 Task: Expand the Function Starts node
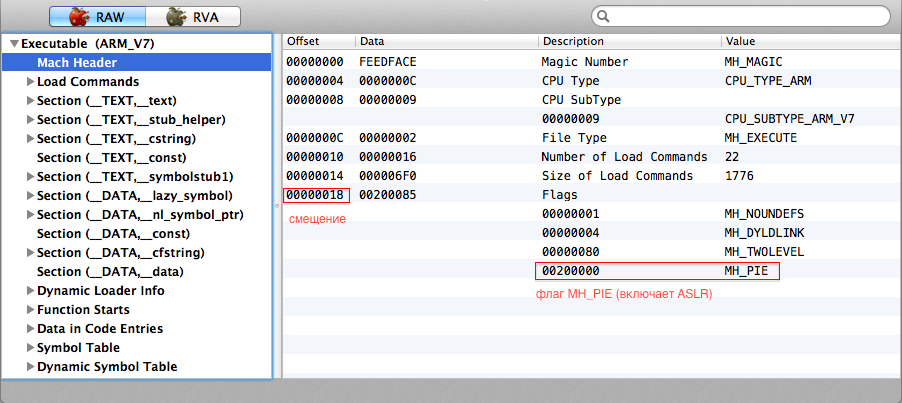tap(30, 309)
